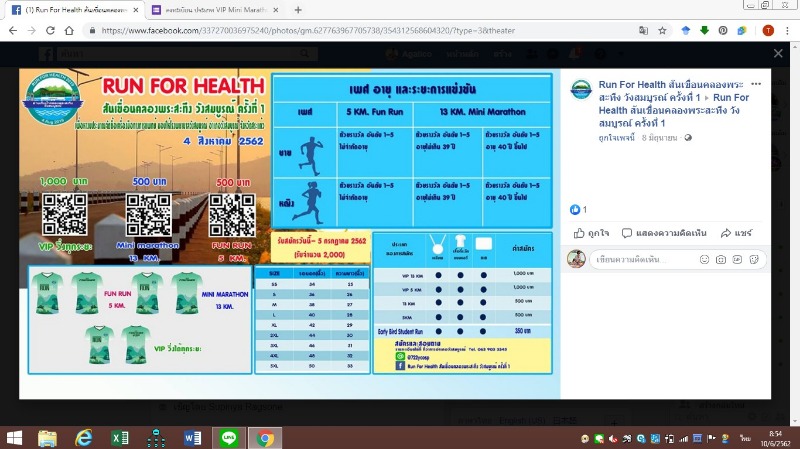
Task: Click the globe privacy icon
Action: click(688, 138)
